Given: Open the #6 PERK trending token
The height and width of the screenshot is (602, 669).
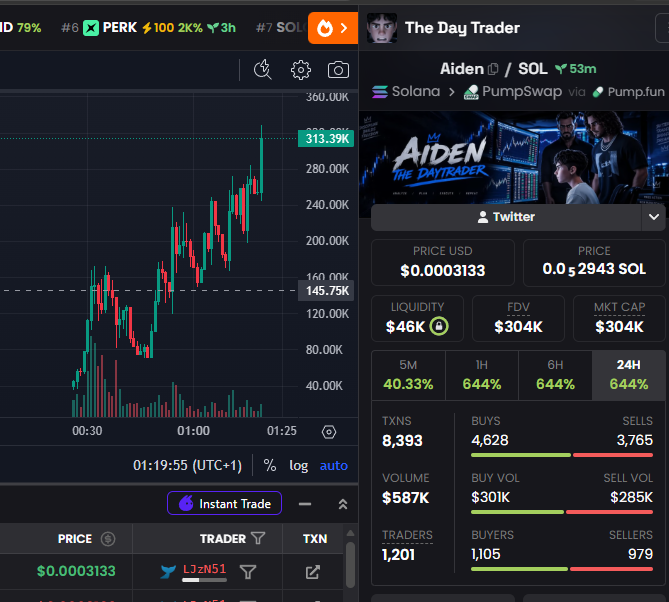Looking at the screenshot, I should coord(148,28).
